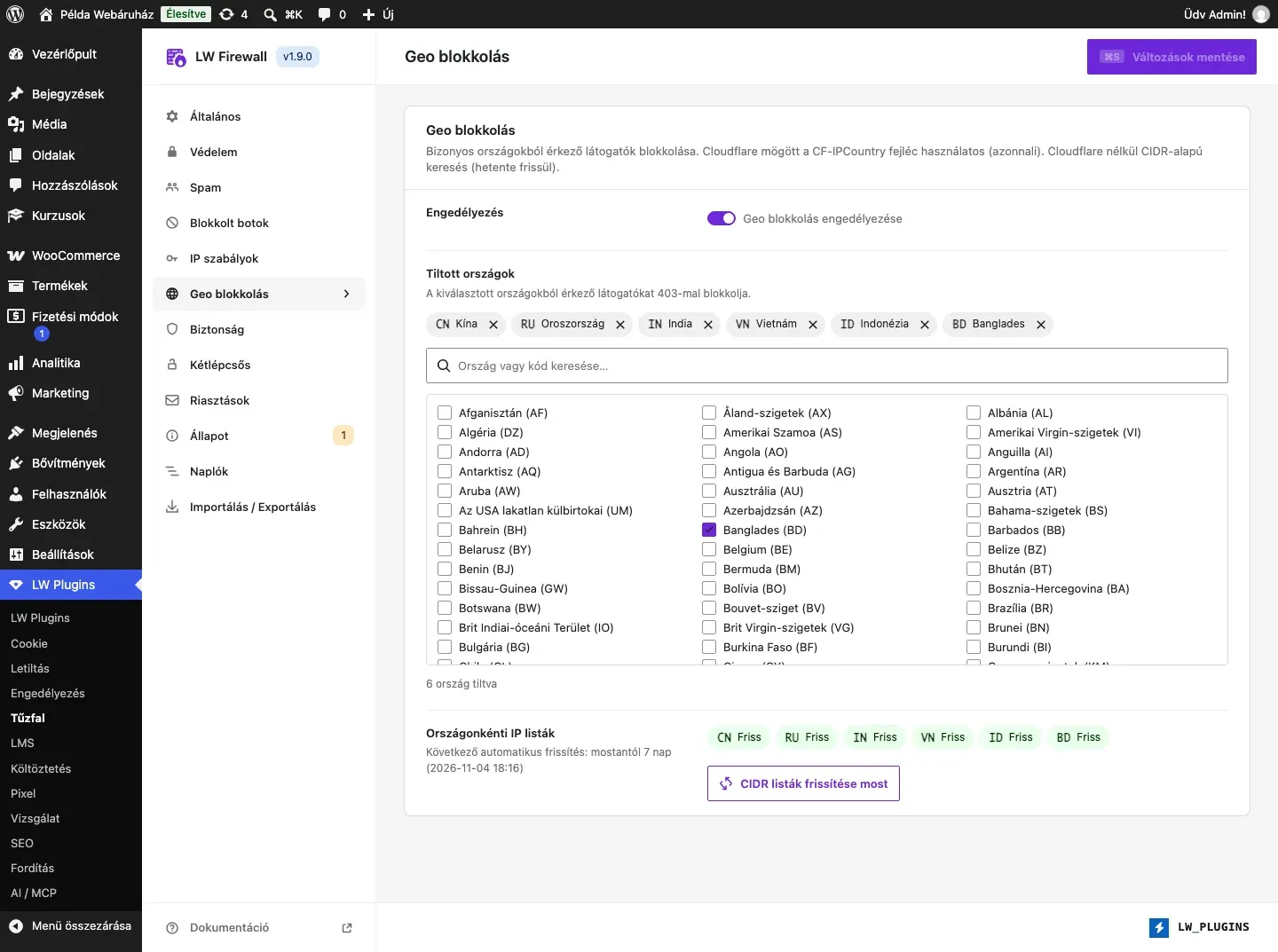
Task: Click Változások mentése save button
Action: click(1171, 57)
